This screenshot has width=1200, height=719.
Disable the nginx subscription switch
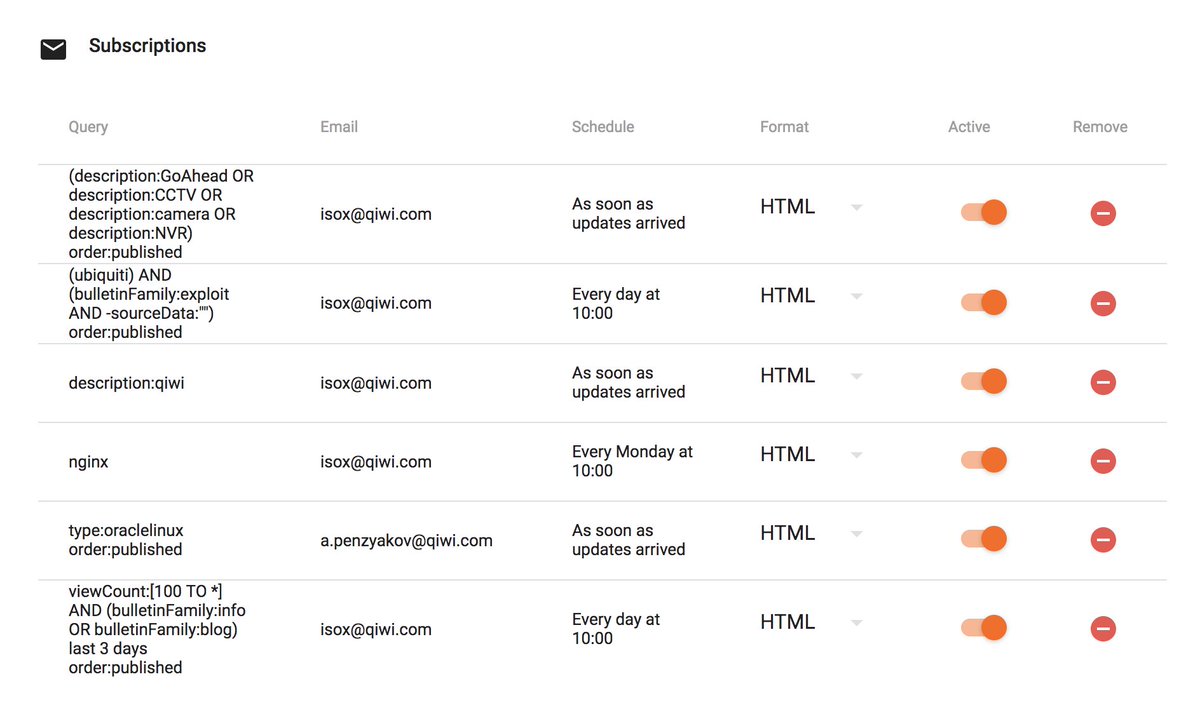point(984,460)
